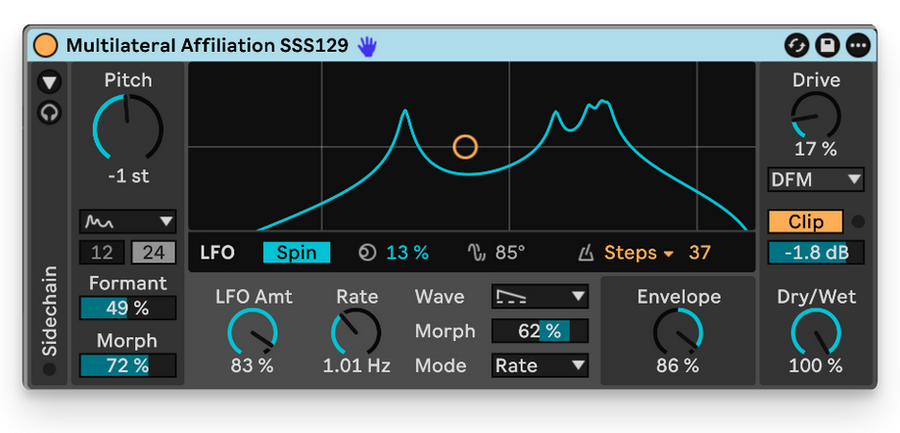Click the orange filter circle in display

pos(465,147)
